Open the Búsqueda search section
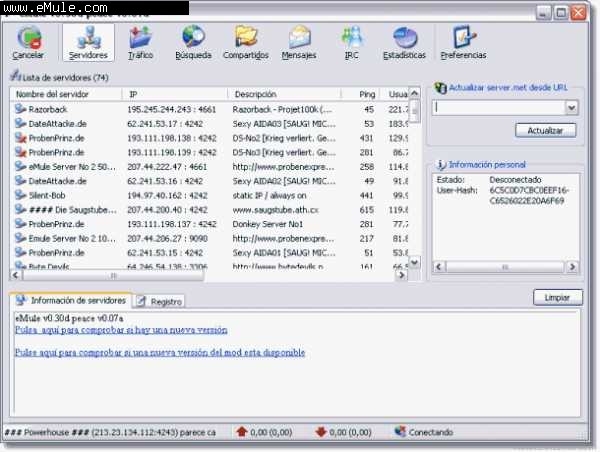 pyautogui.click(x=193, y=42)
